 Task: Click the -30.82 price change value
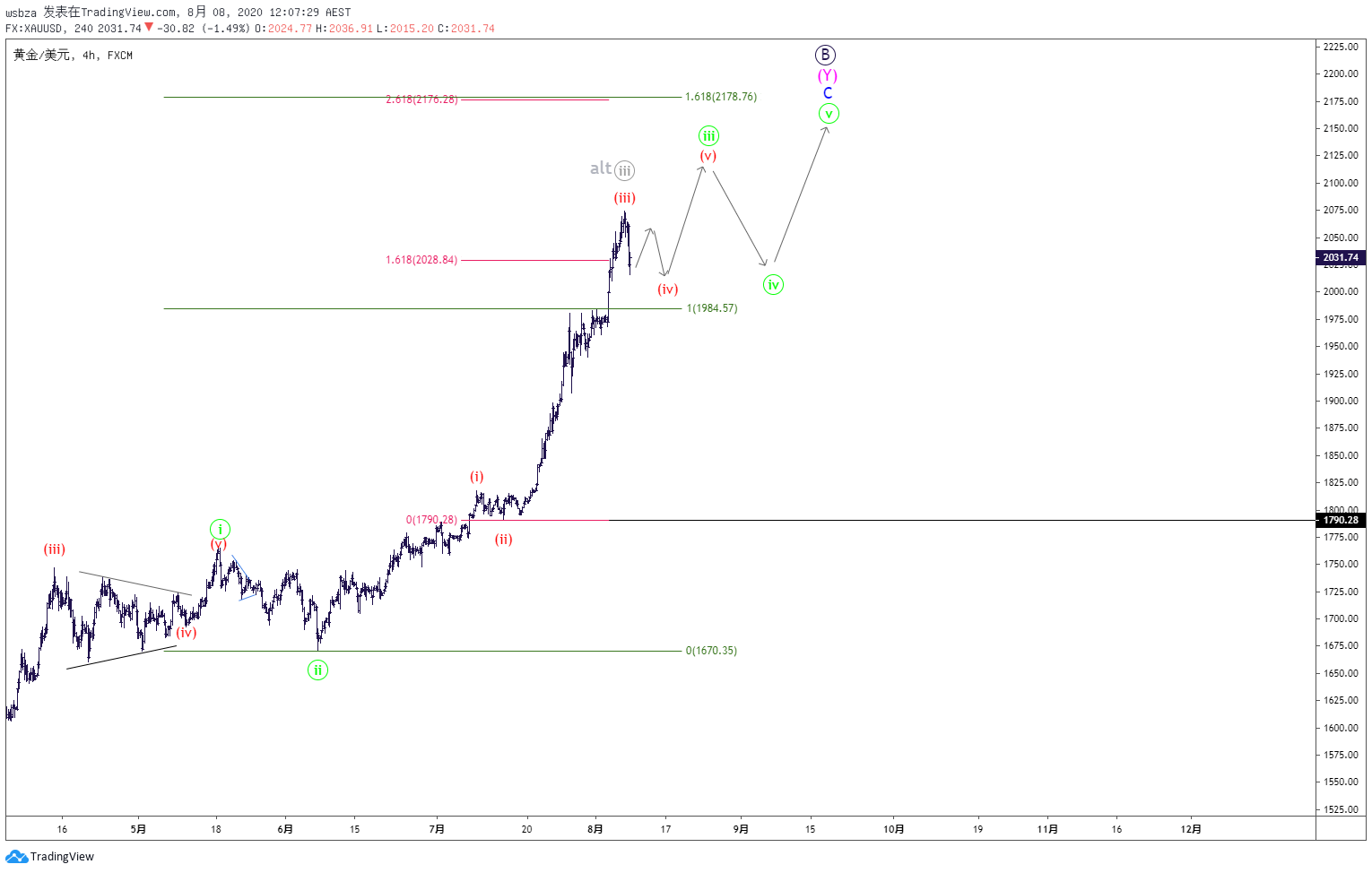click(176, 29)
